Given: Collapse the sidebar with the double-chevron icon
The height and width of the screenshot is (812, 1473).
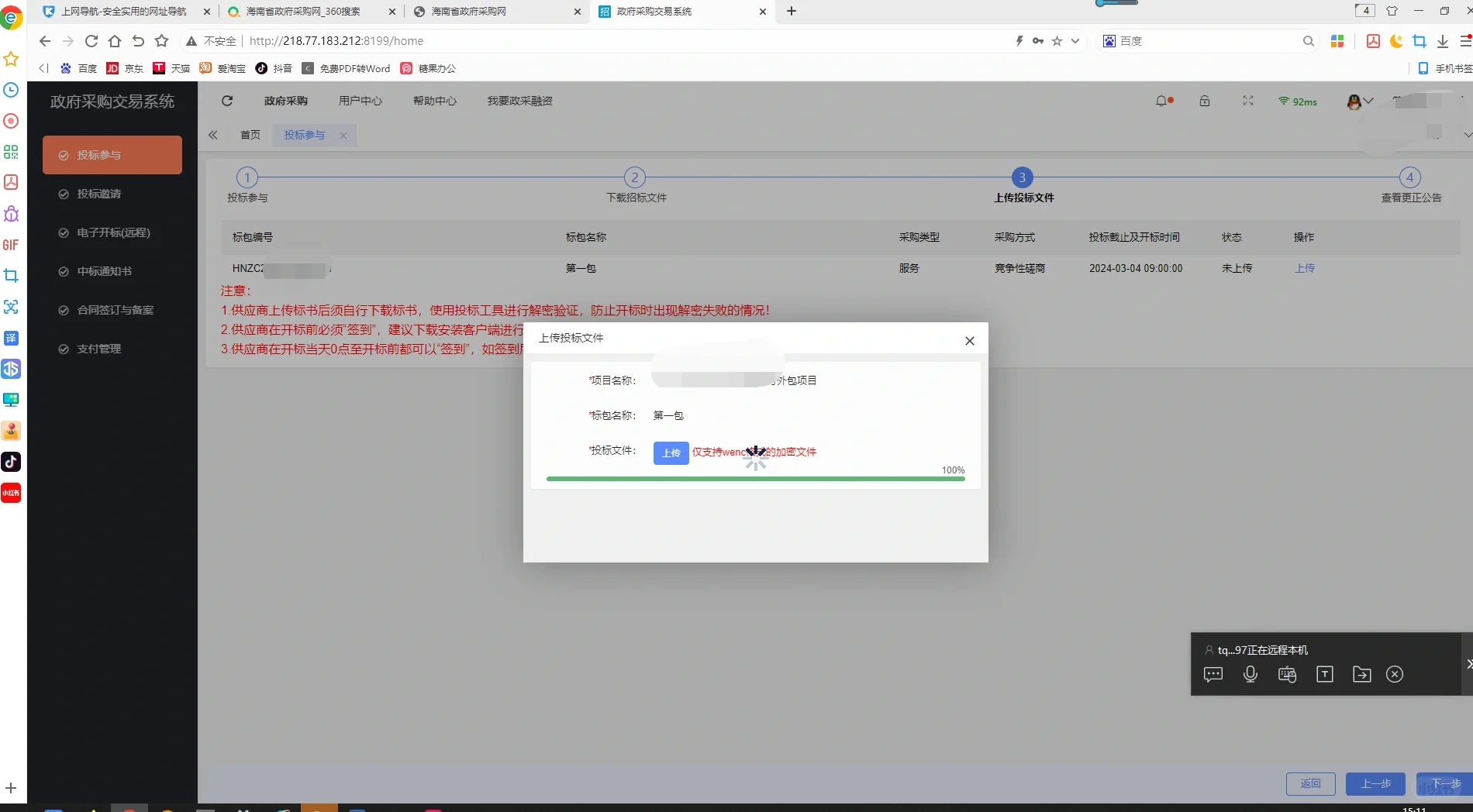Looking at the screenshot, I should click(213, 135).
